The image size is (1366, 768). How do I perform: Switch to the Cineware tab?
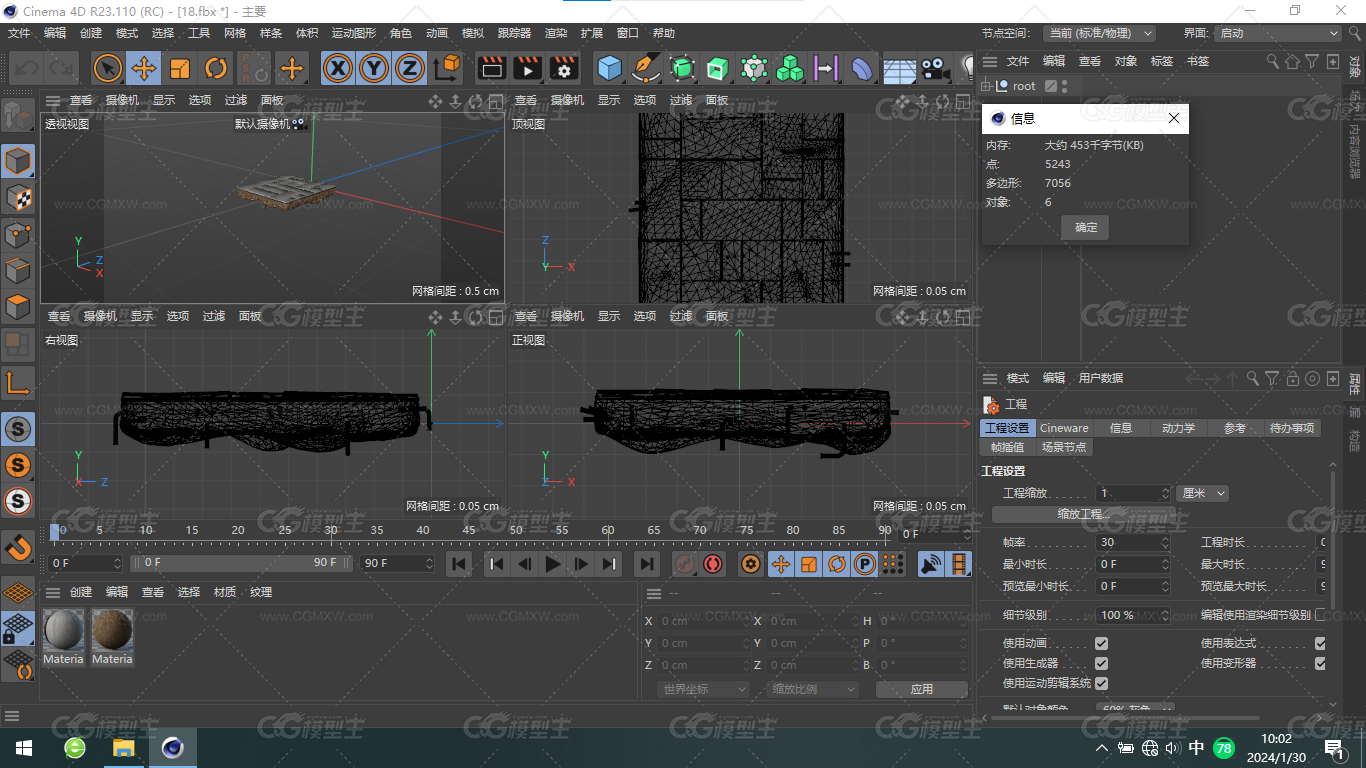[x=1064, y=428]
